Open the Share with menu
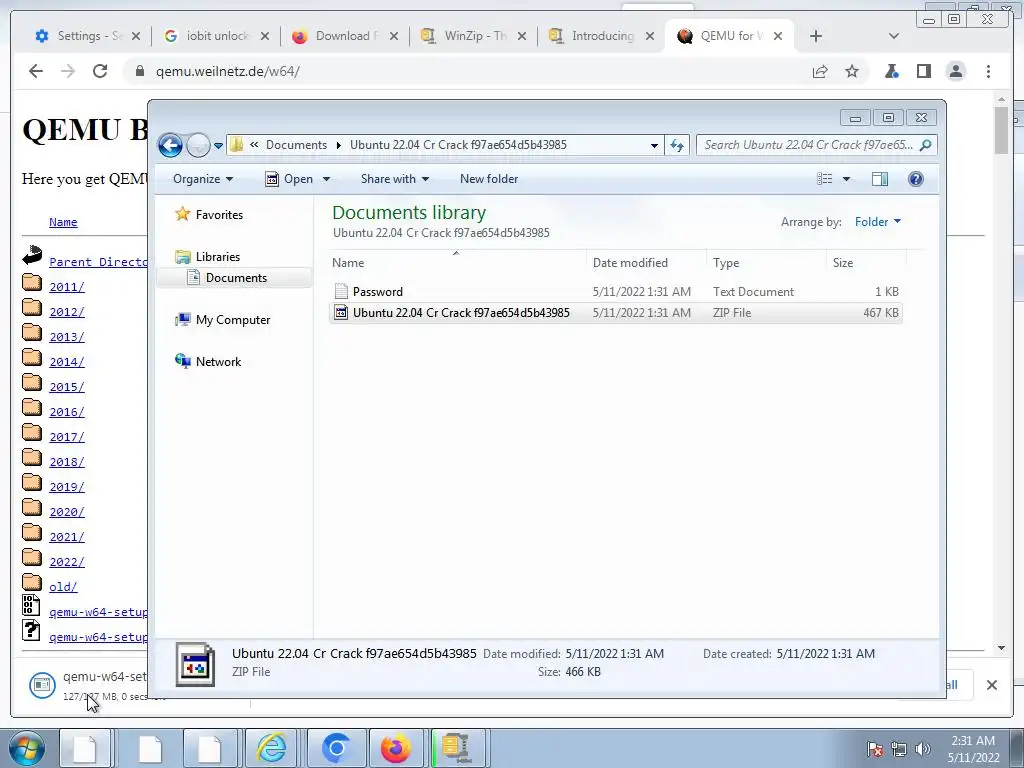Image resolution: width=1024 pixels, height=768 pixels. [x=394, y=179]
